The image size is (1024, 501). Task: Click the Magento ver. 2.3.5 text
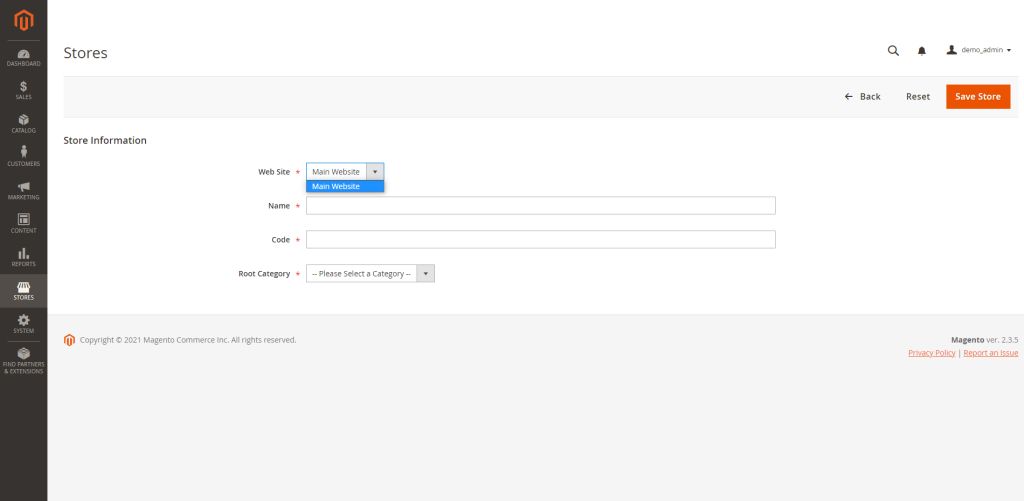985,340
